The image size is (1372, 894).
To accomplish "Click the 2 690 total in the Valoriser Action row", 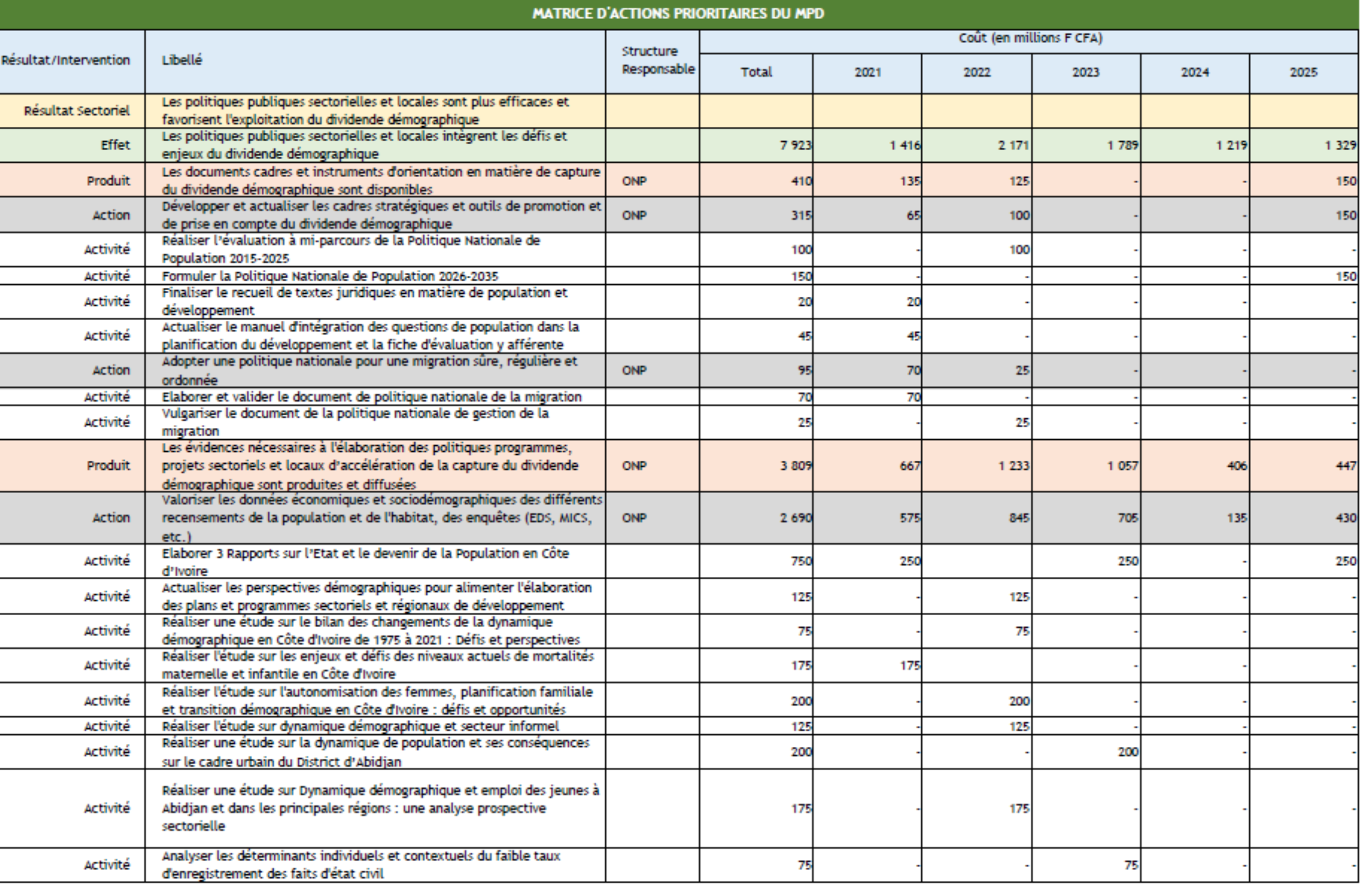I will click(795, 518).
